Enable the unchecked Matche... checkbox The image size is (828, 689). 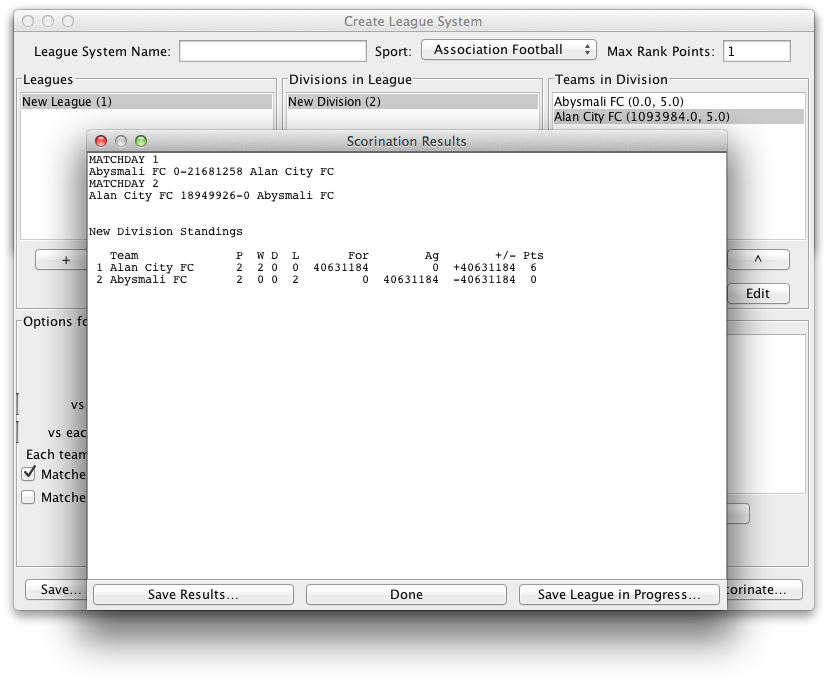coord(28,497)
